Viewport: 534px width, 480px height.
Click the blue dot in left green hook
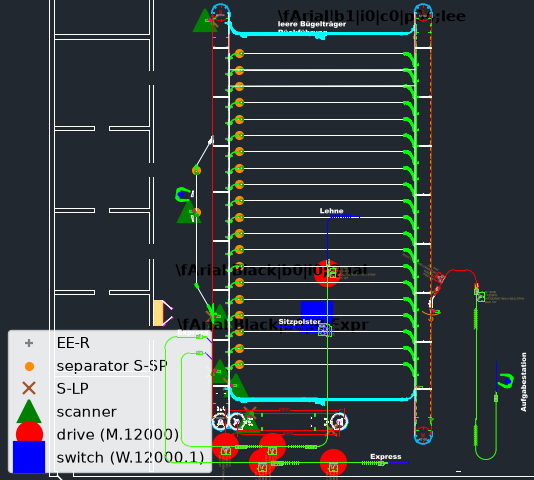pos(181,195)
